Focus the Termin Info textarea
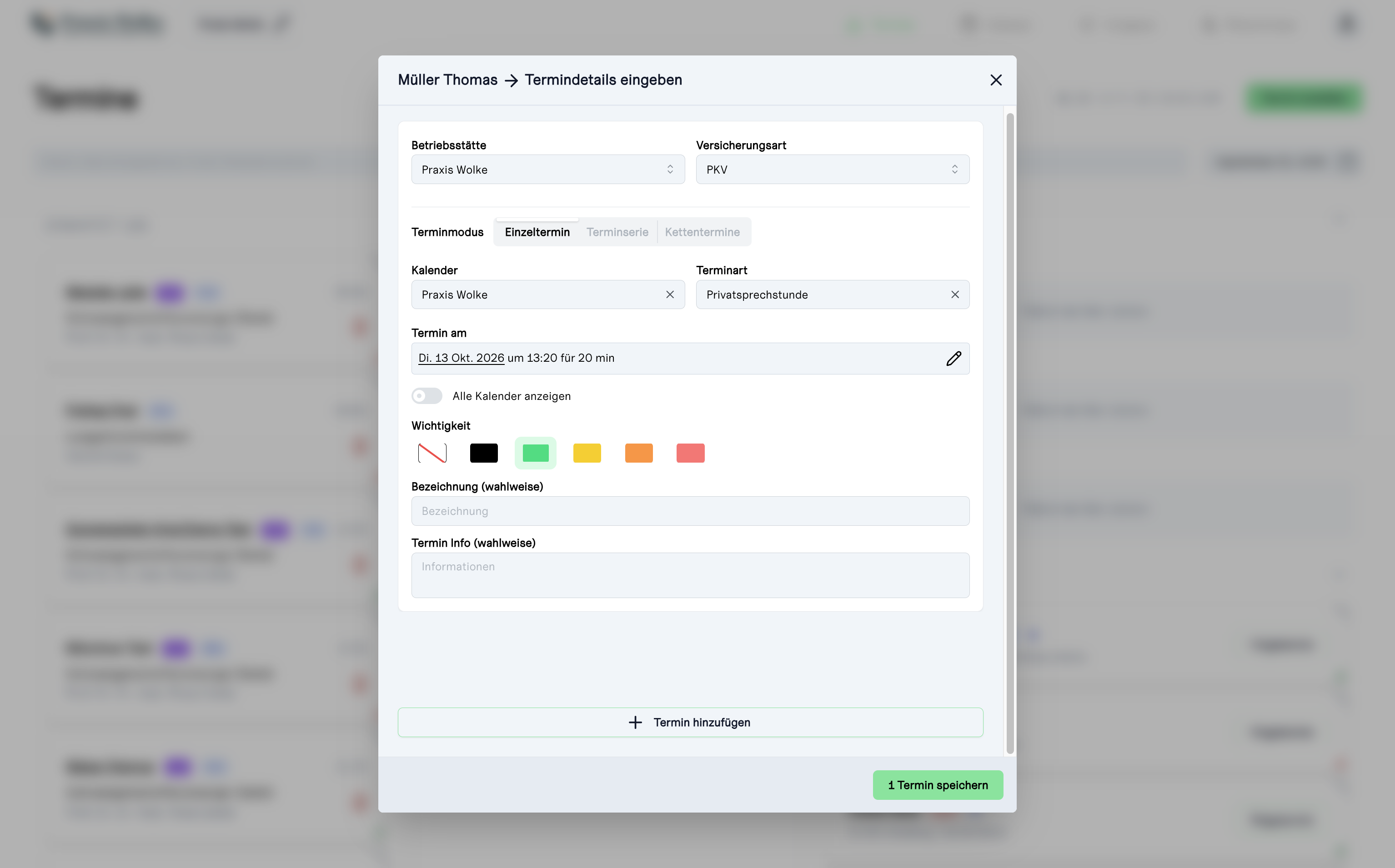The height and width of the screenshot is (868, 1395). coord(690,575)
